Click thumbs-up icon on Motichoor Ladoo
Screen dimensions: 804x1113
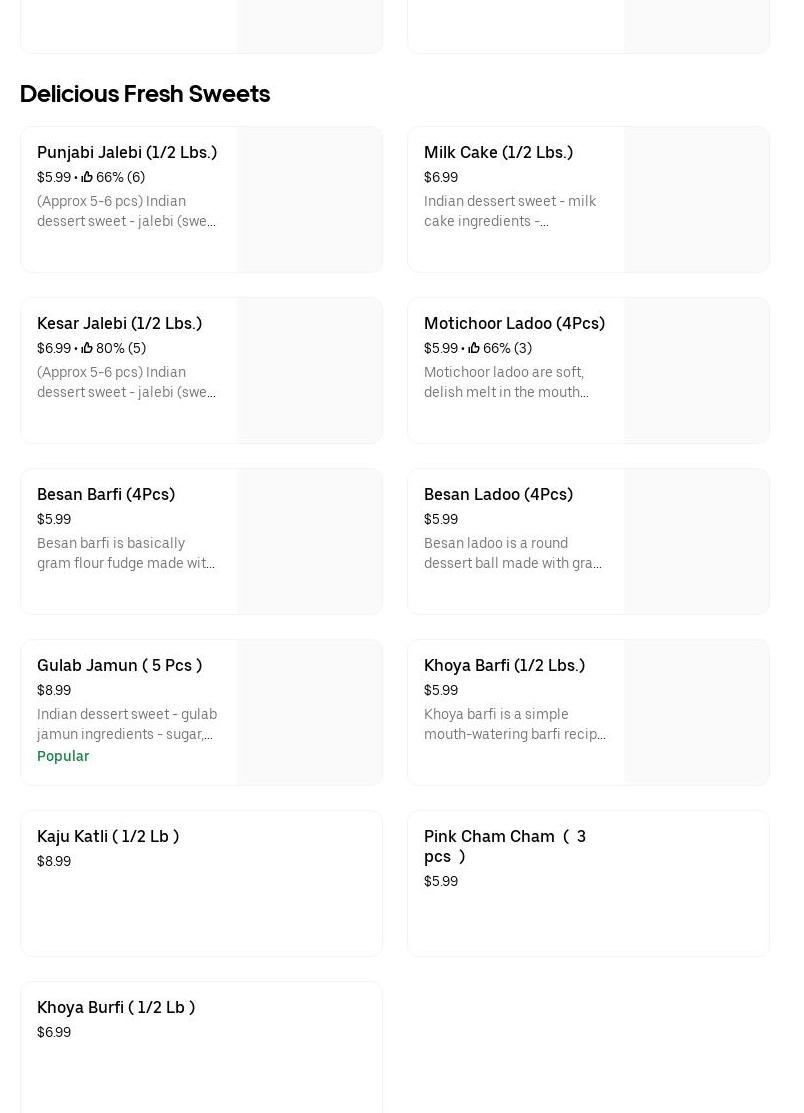[474, 348]
